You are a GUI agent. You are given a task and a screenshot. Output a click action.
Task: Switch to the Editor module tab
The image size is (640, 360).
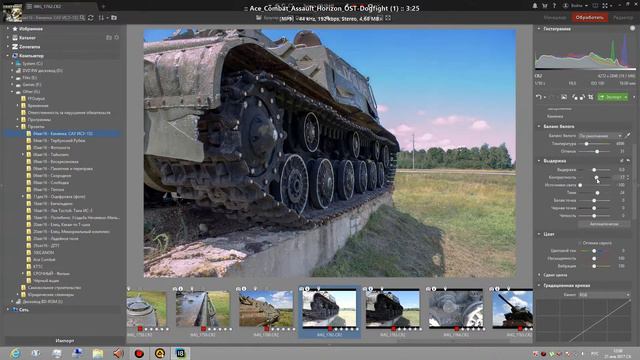pos(623,18)
